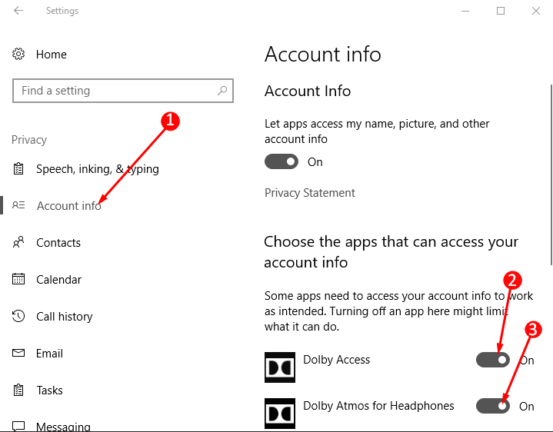Click the Speech, inking, & typing clipboard icon
This screenshot has width=553, height=432.
tap(18, 169)
